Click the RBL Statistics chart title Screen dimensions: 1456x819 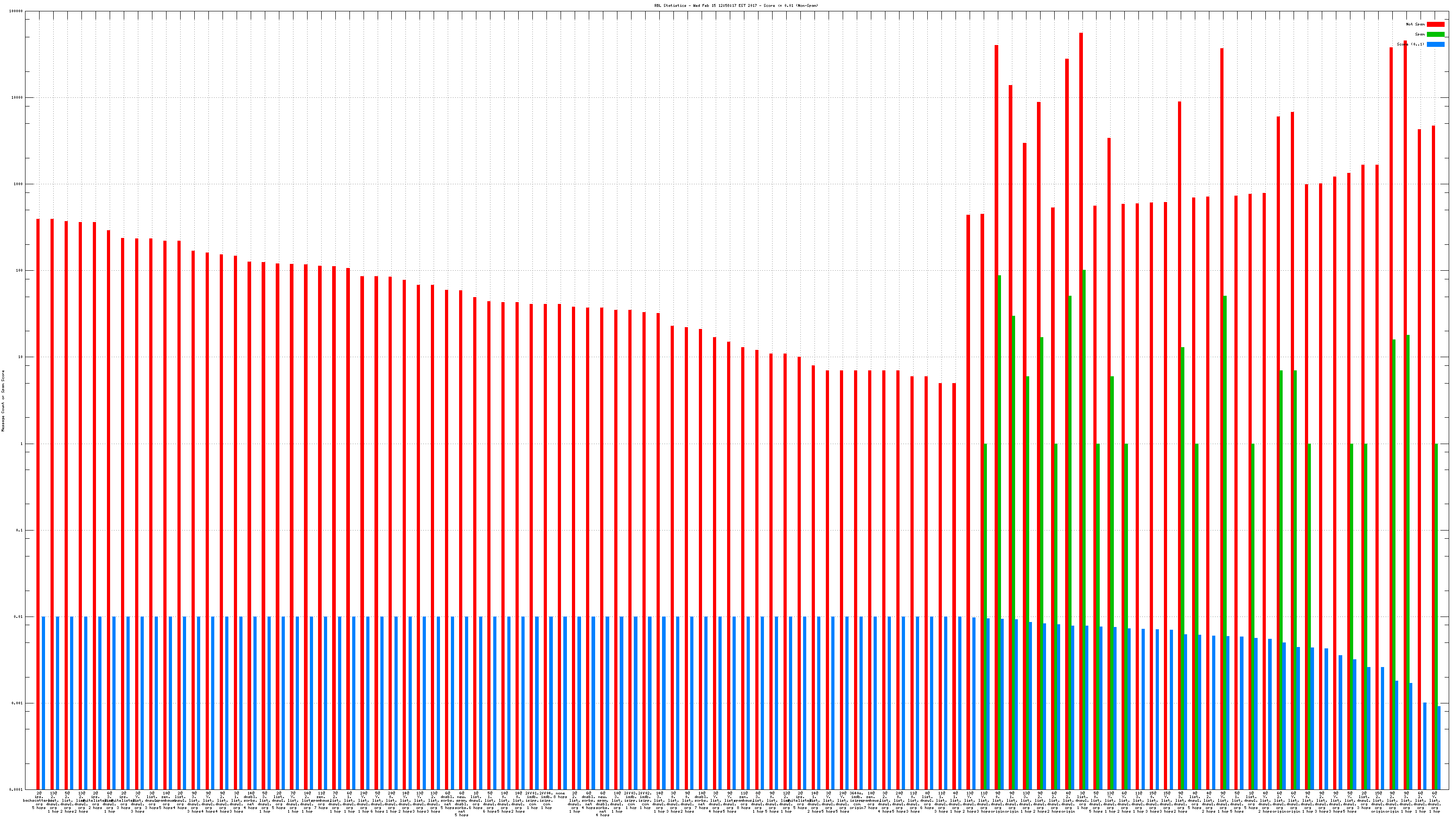tap(736, 5)
